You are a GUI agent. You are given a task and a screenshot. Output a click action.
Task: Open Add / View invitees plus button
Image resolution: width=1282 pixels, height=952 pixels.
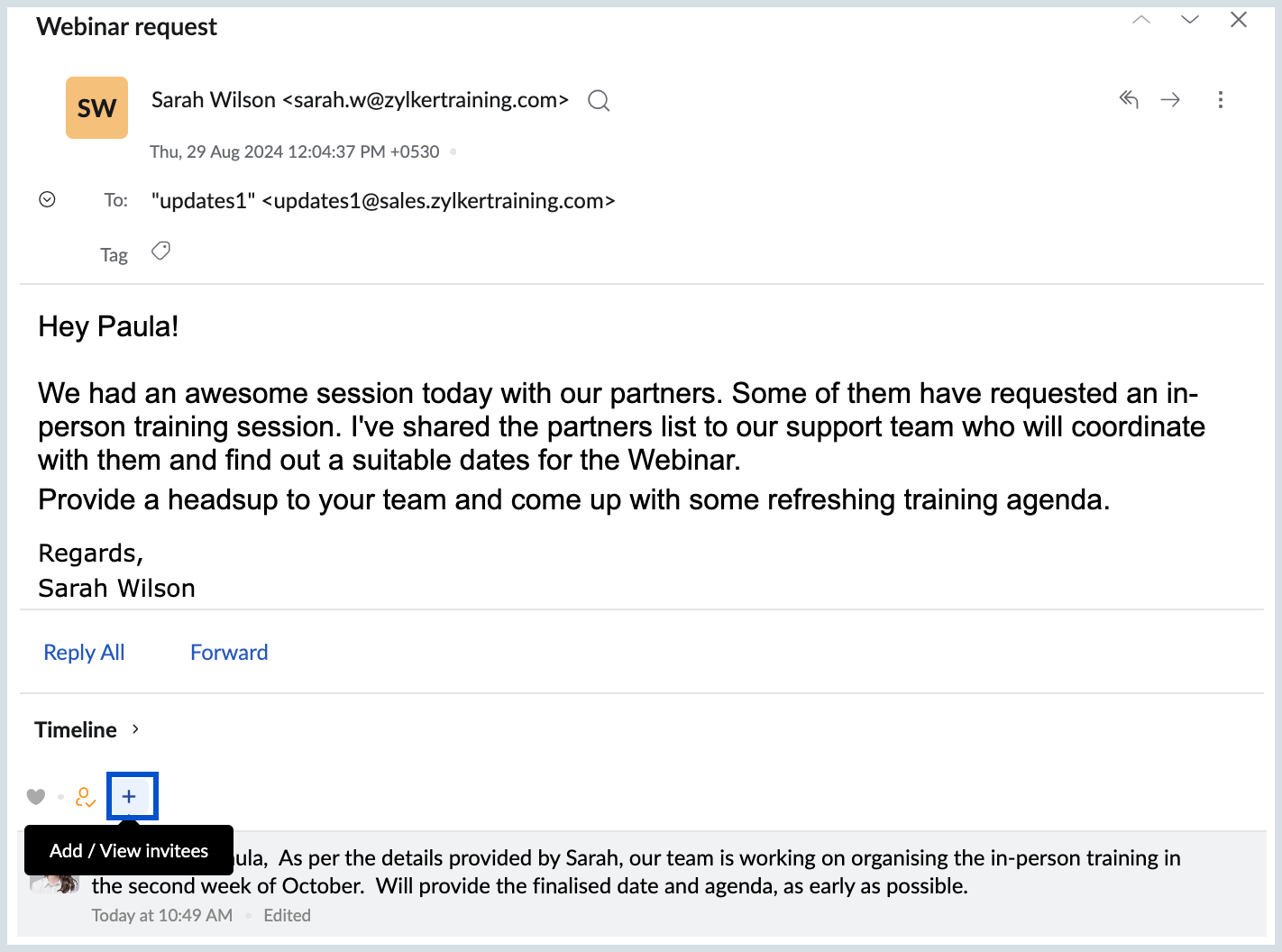point(130,796)
